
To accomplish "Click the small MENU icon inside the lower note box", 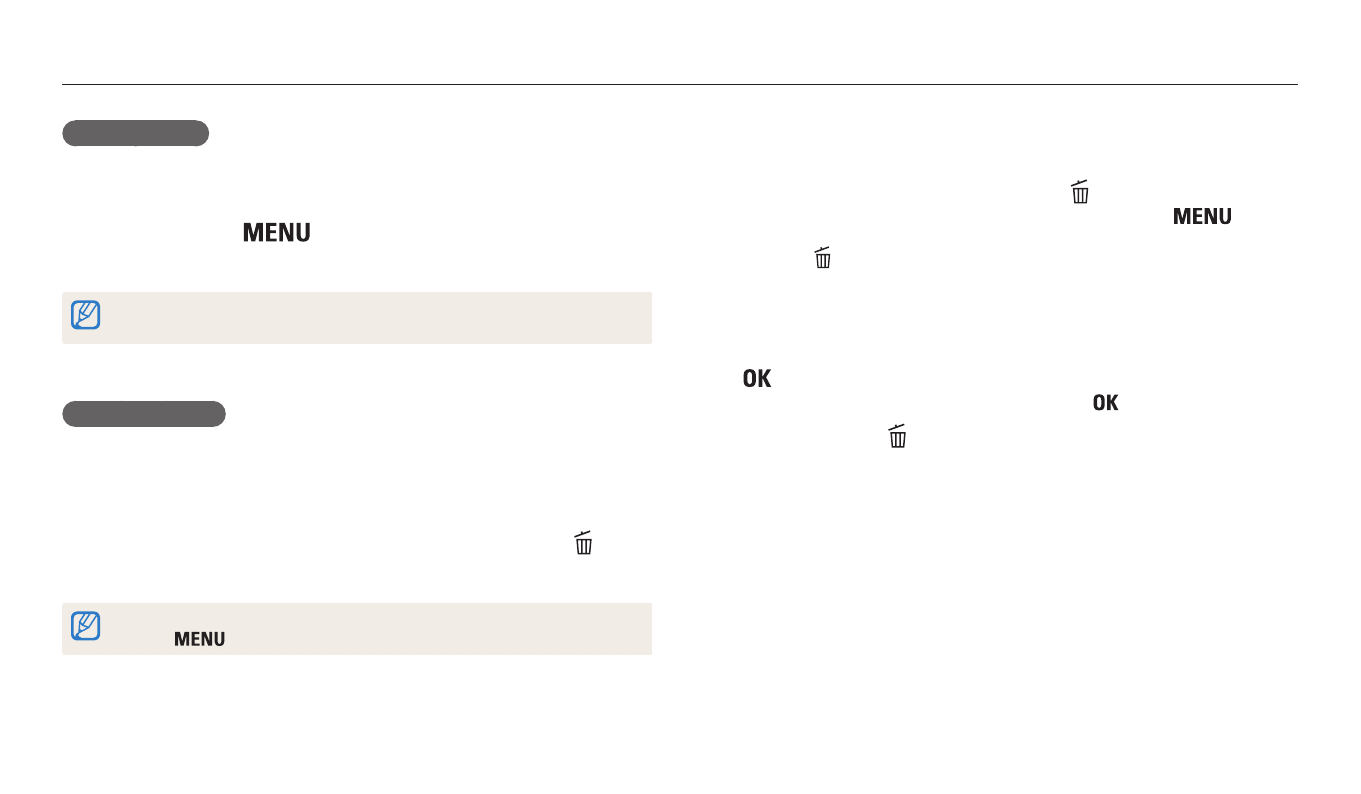I will (199, 639).
